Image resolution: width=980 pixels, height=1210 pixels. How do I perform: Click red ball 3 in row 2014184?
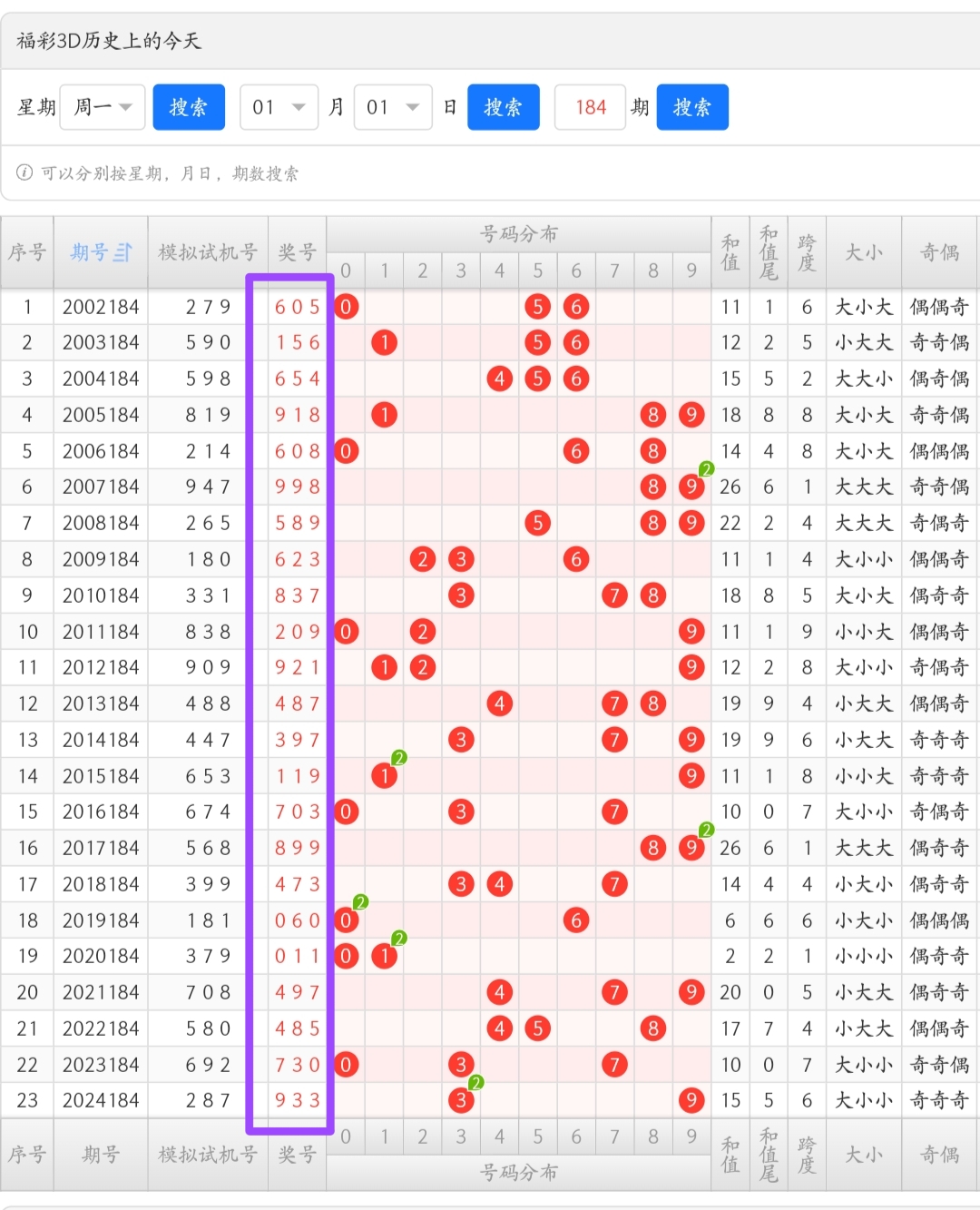(461, 740)
